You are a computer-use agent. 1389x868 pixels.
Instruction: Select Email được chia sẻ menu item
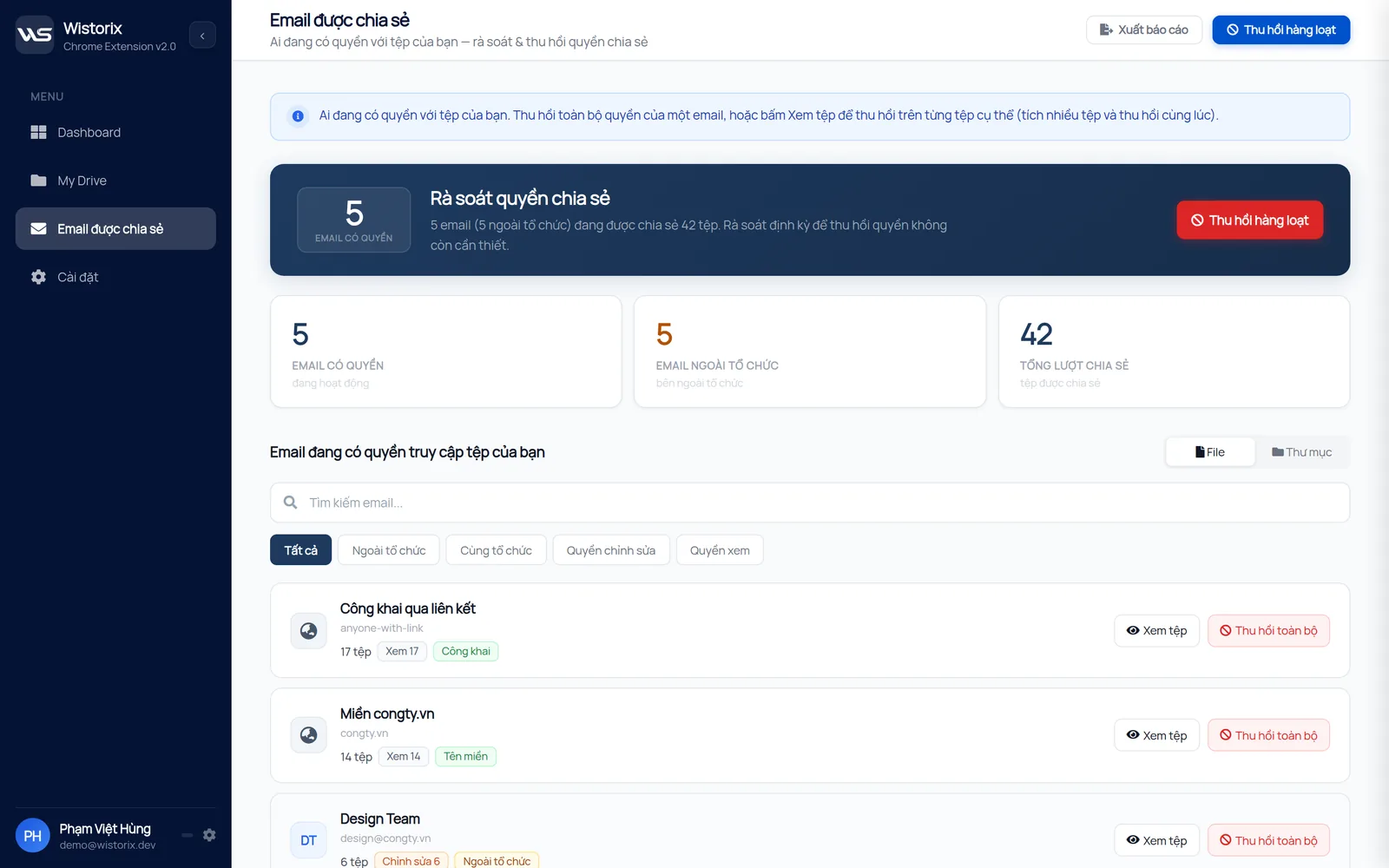[x=115, y=229]
